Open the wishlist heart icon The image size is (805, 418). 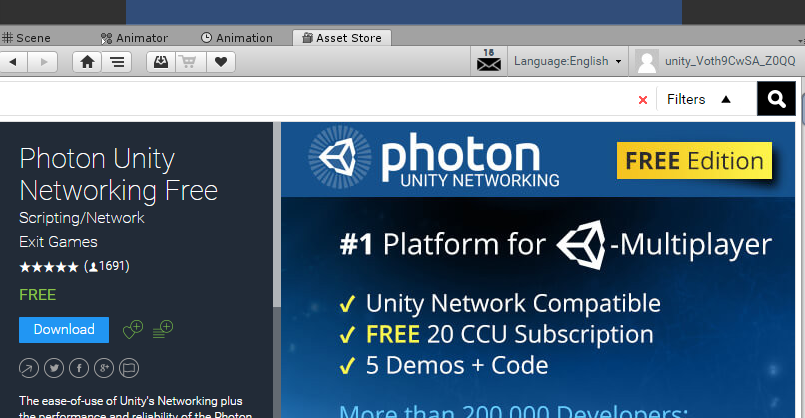click(221, 62)
